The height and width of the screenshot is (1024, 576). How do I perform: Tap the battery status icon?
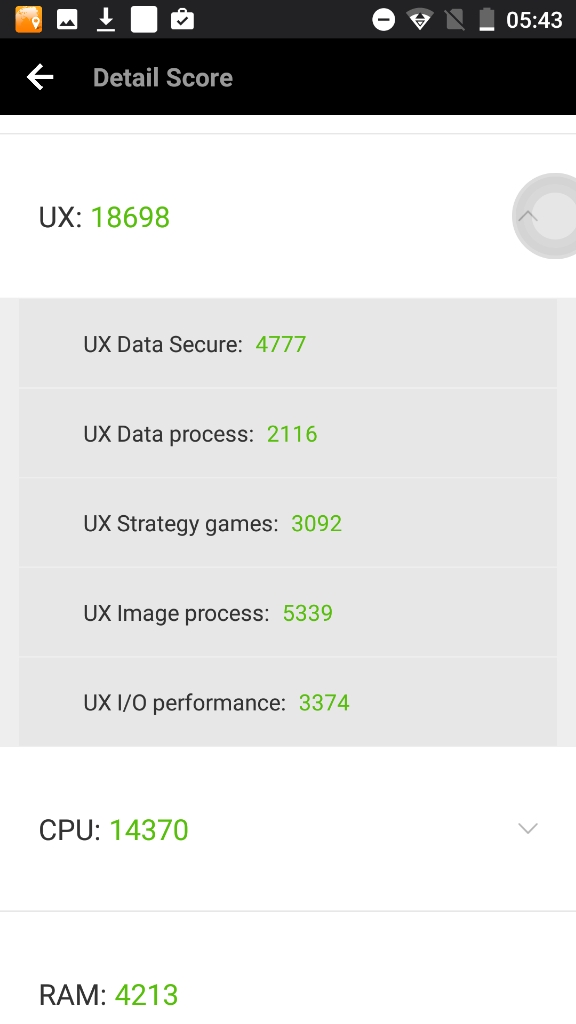point(487,20)
